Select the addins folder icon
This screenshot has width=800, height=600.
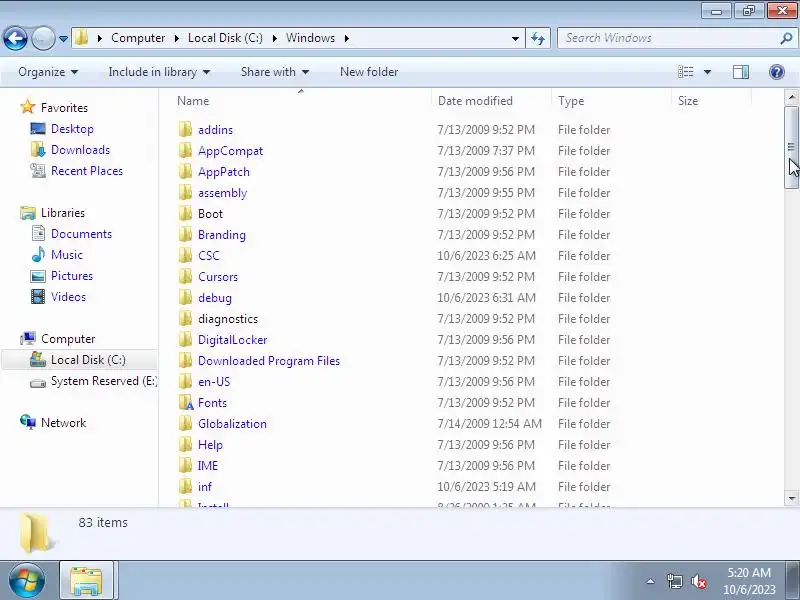[186, 130]
